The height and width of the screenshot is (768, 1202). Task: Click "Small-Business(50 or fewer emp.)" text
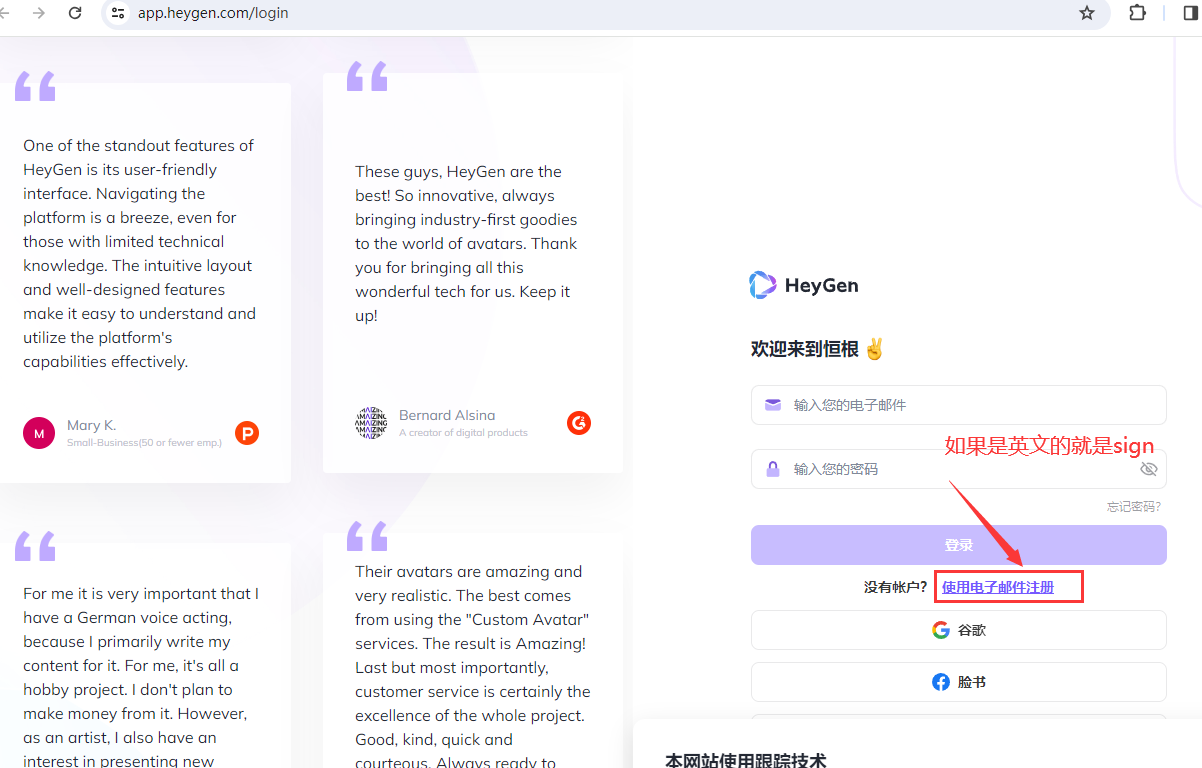(145, 442)
